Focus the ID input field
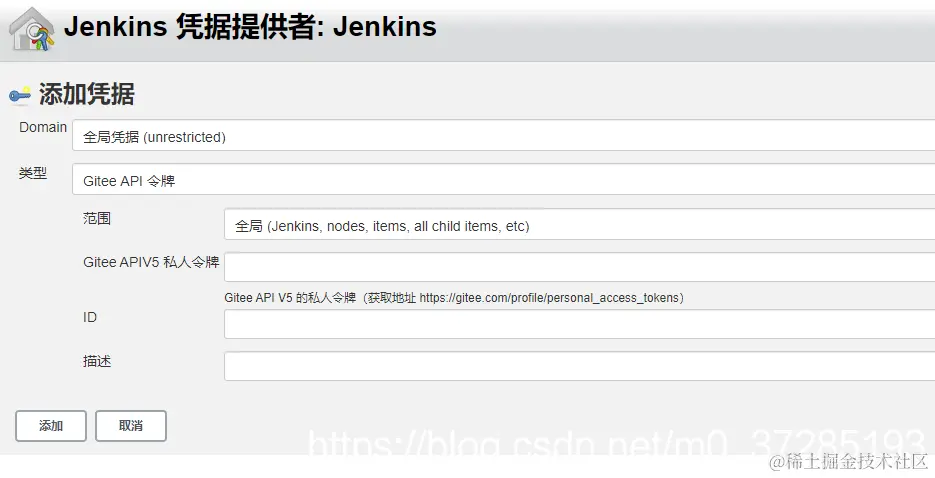 point(580,324)
